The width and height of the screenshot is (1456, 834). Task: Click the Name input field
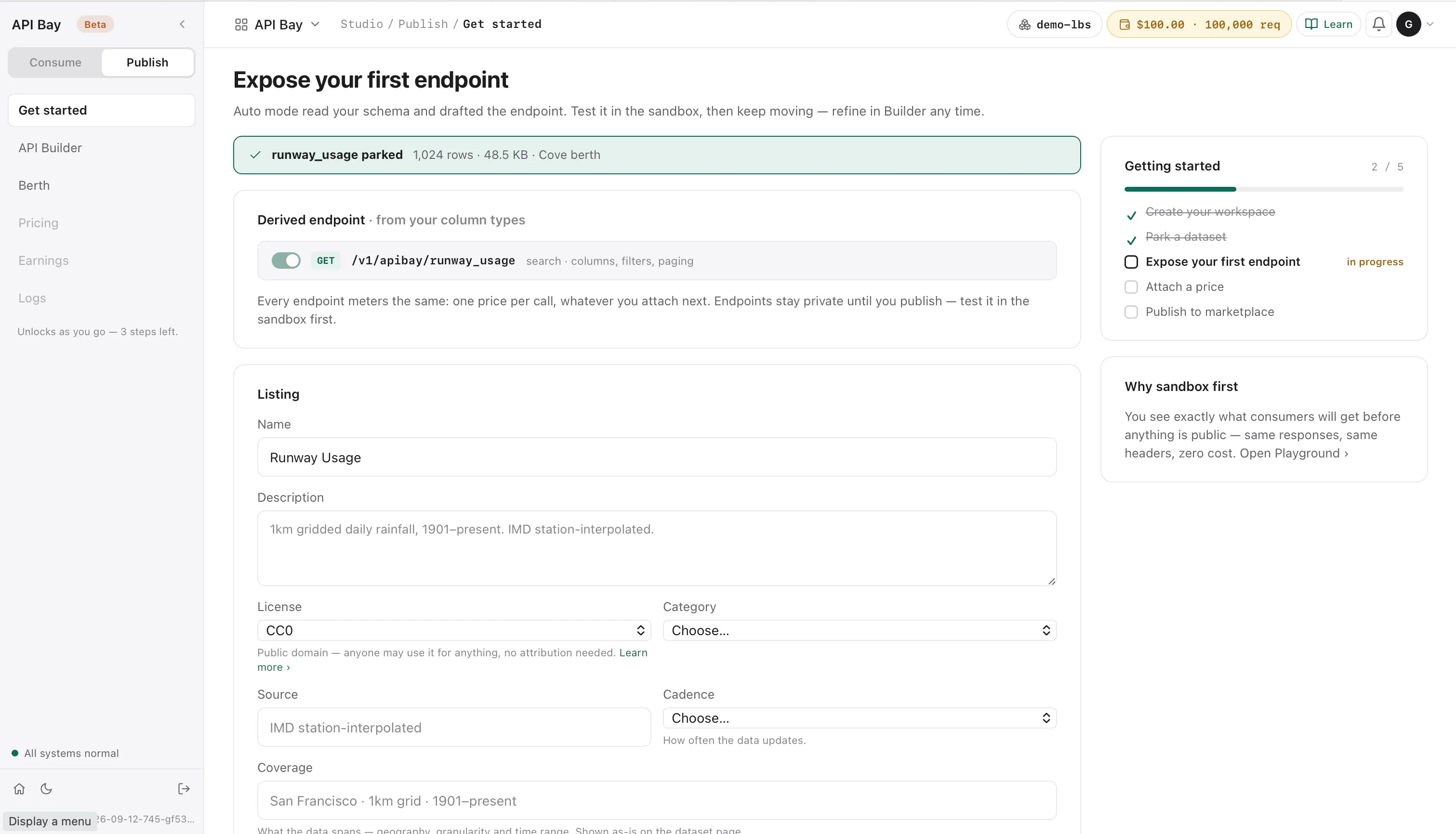[x=657, y=457]
